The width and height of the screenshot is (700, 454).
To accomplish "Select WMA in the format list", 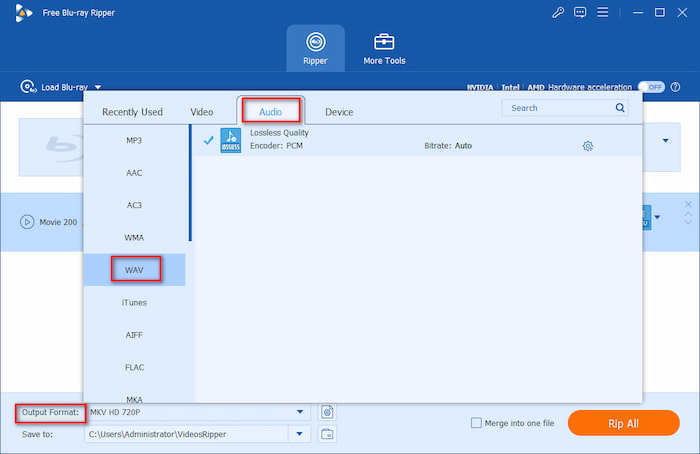I will [134, 237].
